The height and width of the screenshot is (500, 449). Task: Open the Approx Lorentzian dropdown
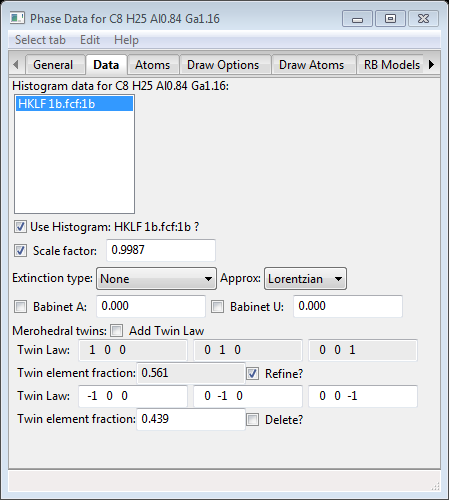pyautogui.click(x=305, y=278)
